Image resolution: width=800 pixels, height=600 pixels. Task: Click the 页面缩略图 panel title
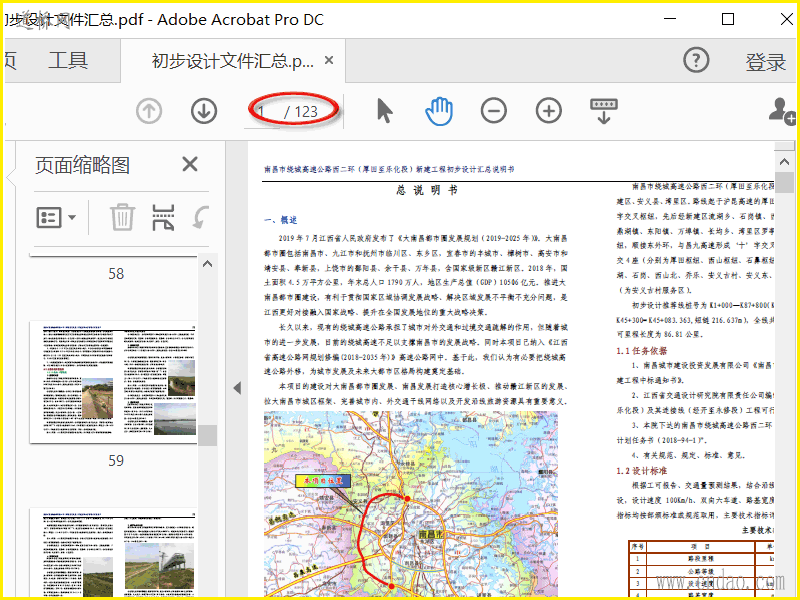click(x=82, y=165)
